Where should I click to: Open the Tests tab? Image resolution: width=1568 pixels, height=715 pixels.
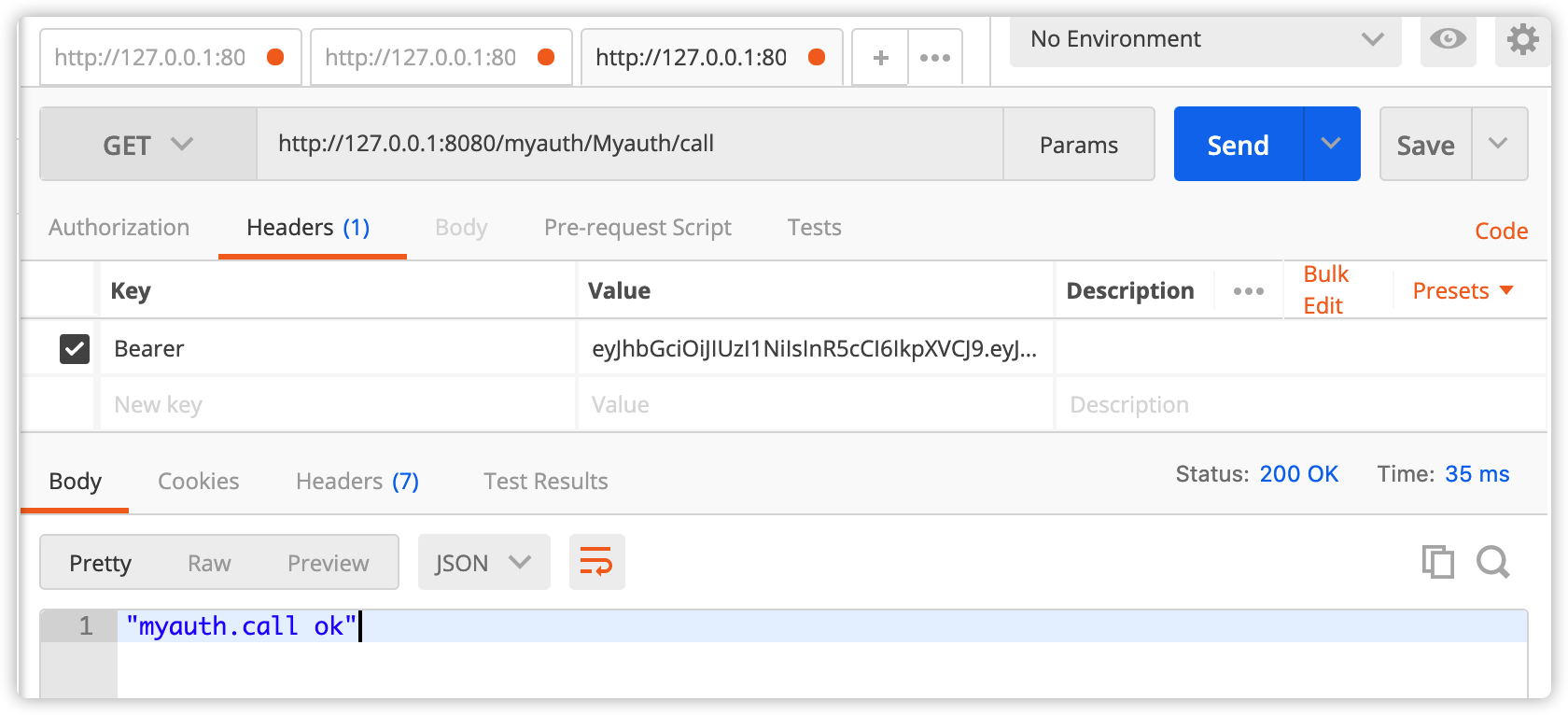click(814, 228)
